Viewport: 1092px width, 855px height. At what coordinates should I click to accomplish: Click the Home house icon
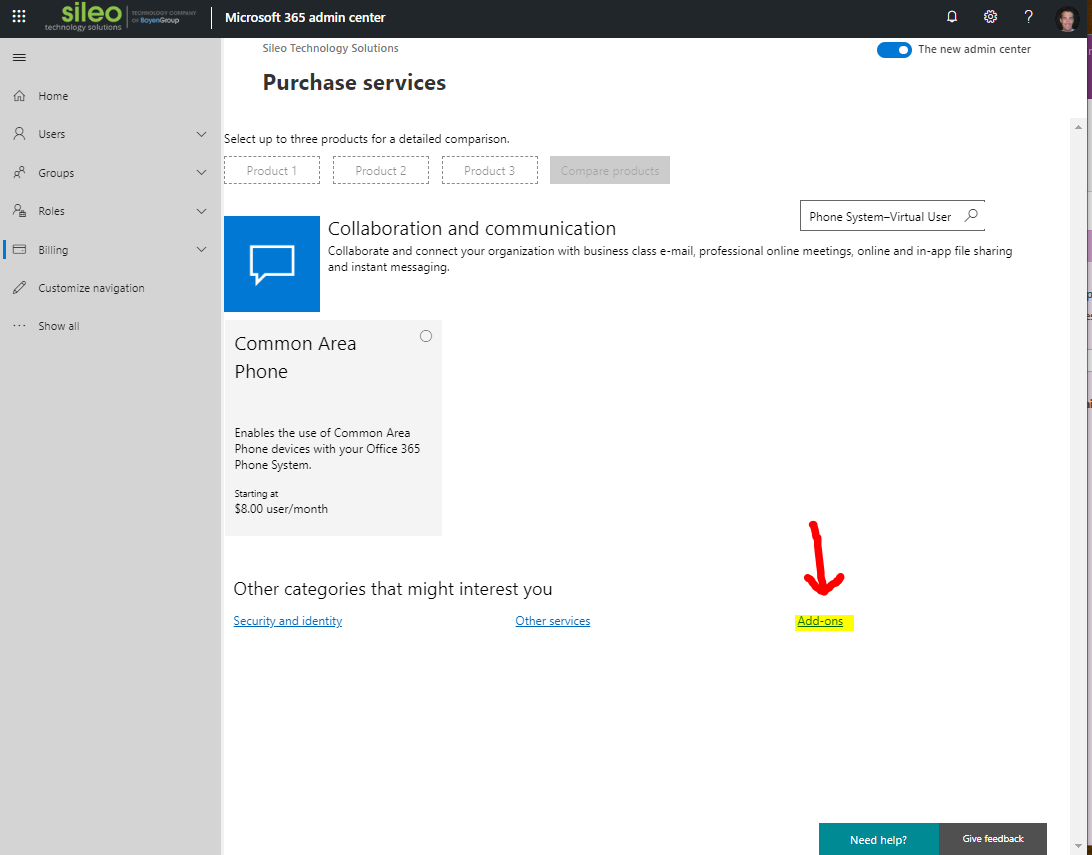(x=20, y=96)
